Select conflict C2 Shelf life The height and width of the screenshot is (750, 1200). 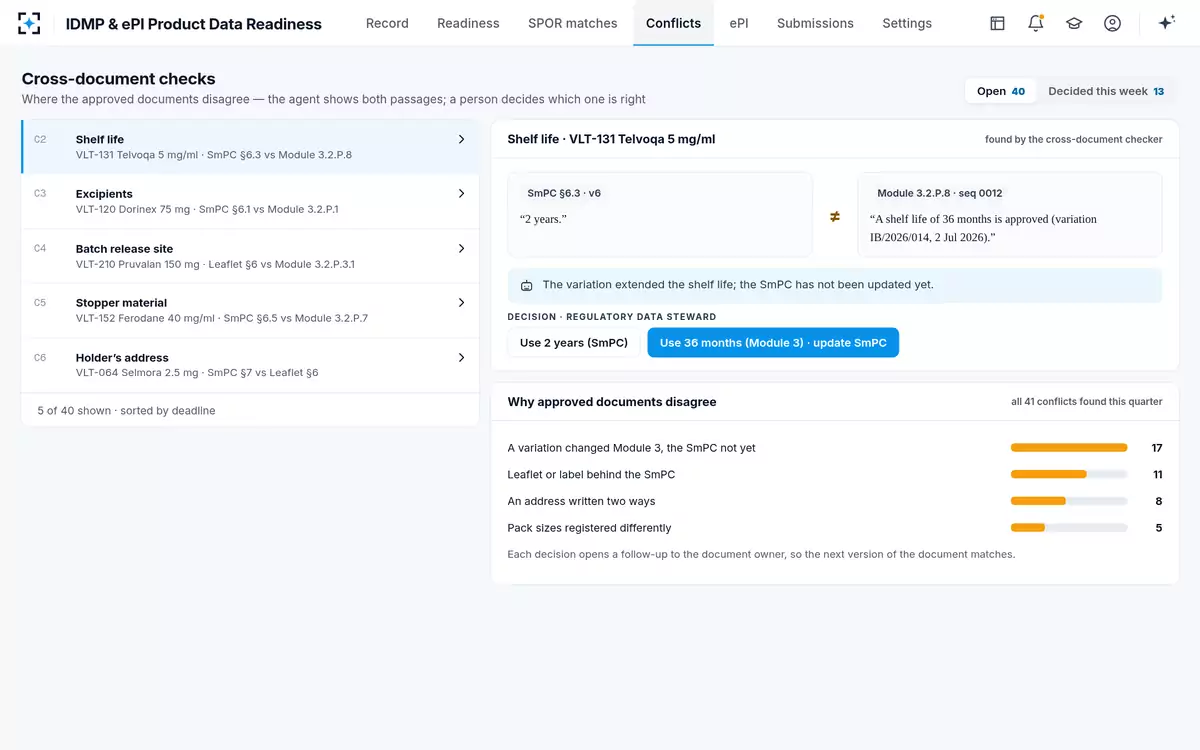pos(250,147)
